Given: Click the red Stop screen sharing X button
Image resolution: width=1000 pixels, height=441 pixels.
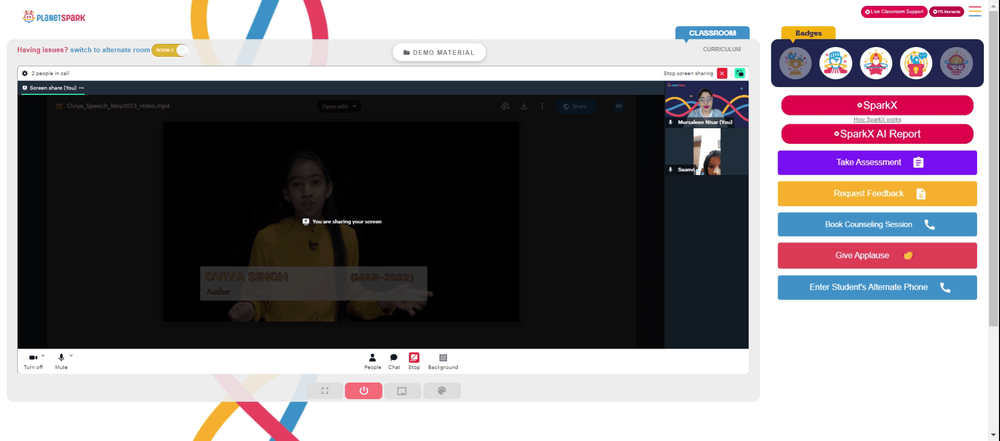Looking at the screenshot, I should coord(722,73).
